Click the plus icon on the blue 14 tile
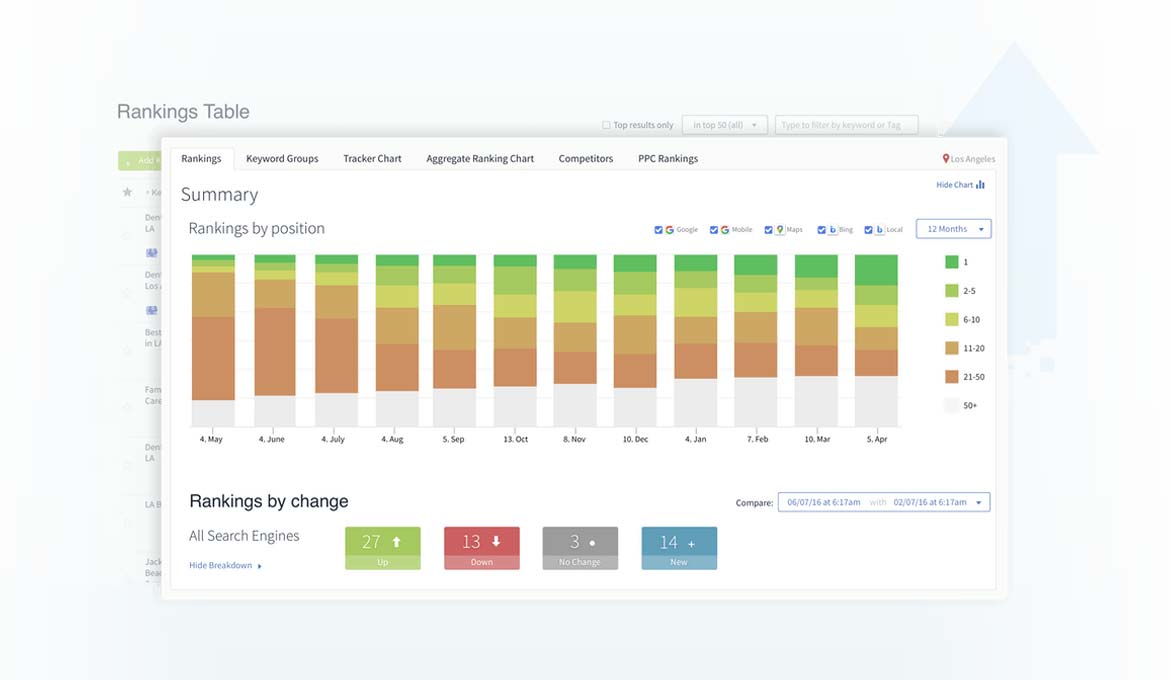 click(691, 543)
